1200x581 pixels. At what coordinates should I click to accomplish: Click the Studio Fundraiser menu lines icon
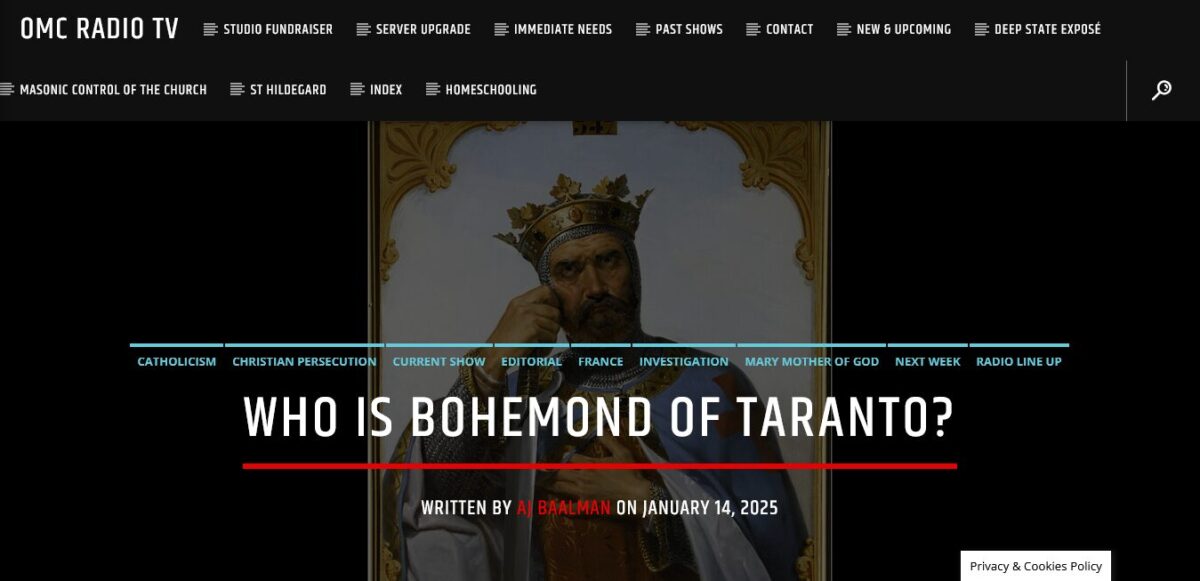(x=210, y=30)
